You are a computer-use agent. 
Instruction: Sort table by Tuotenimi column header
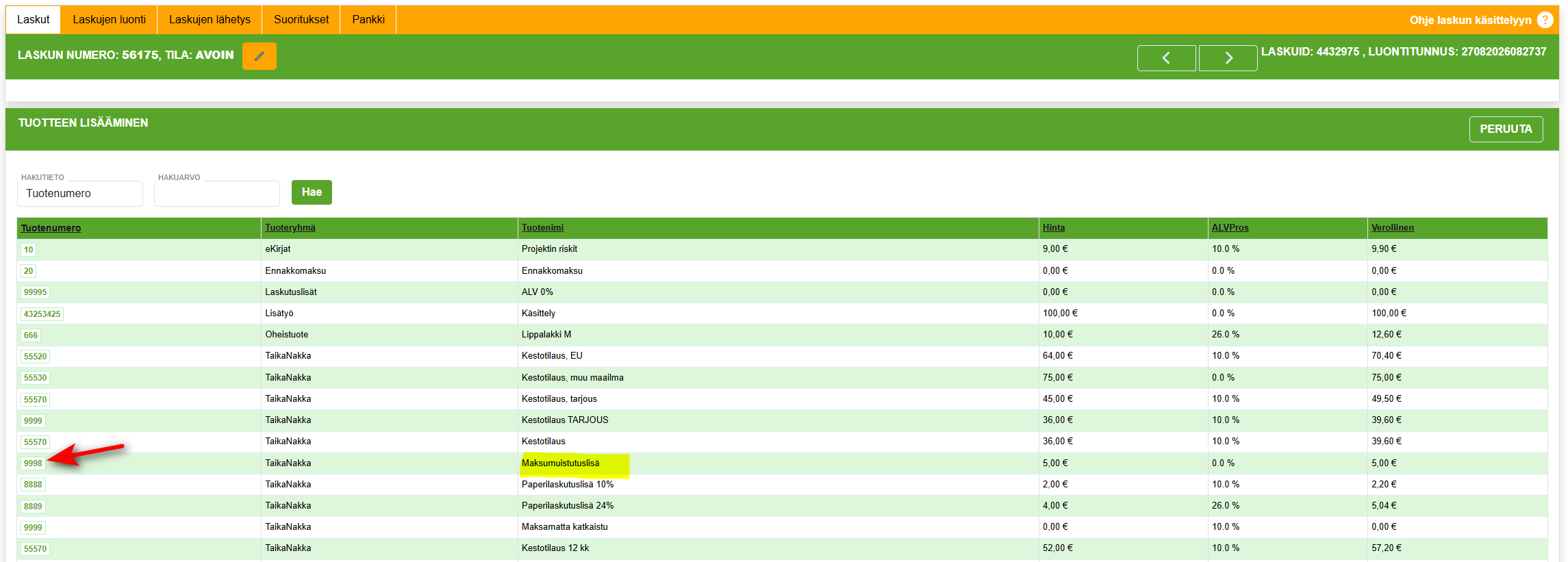click(542, 228)
